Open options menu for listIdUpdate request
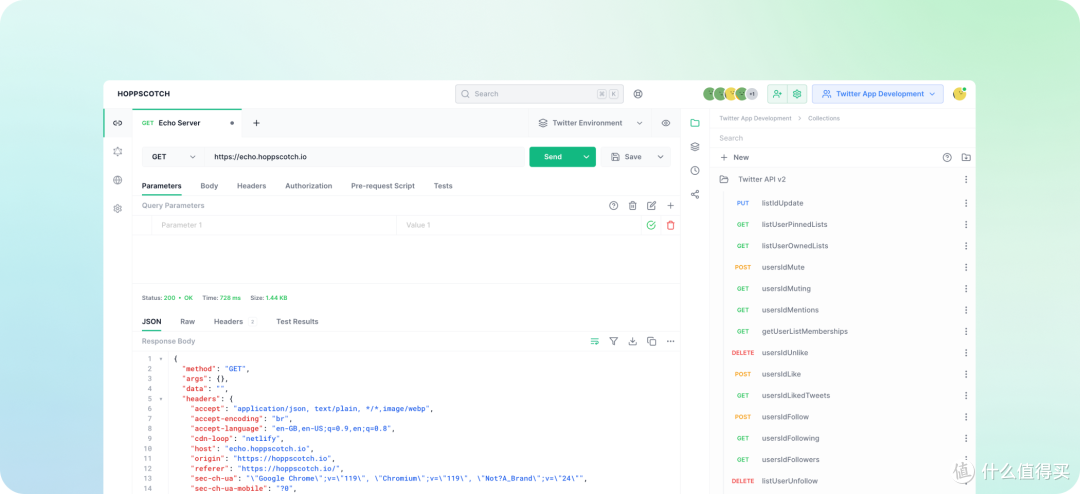This screenshot has height=494, width=1080. (966, 203)
